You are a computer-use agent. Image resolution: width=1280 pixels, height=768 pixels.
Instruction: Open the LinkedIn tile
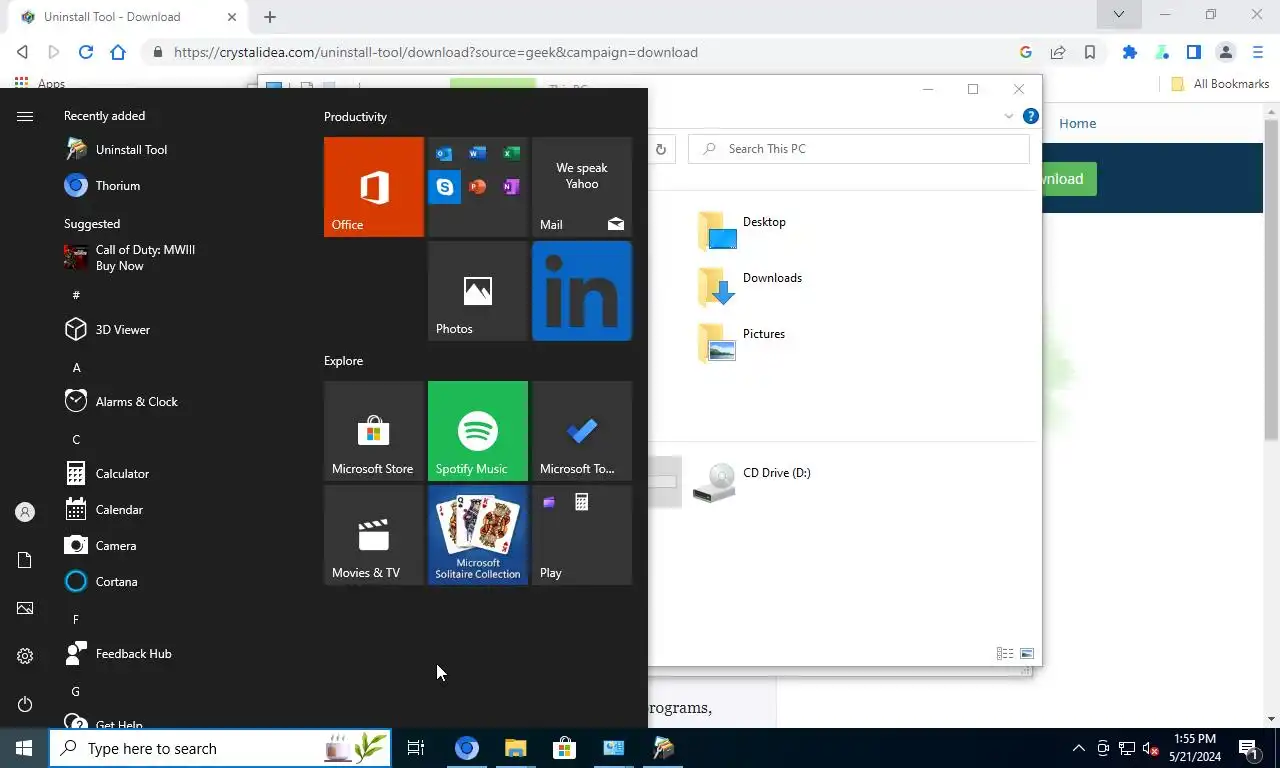(582, 291)
